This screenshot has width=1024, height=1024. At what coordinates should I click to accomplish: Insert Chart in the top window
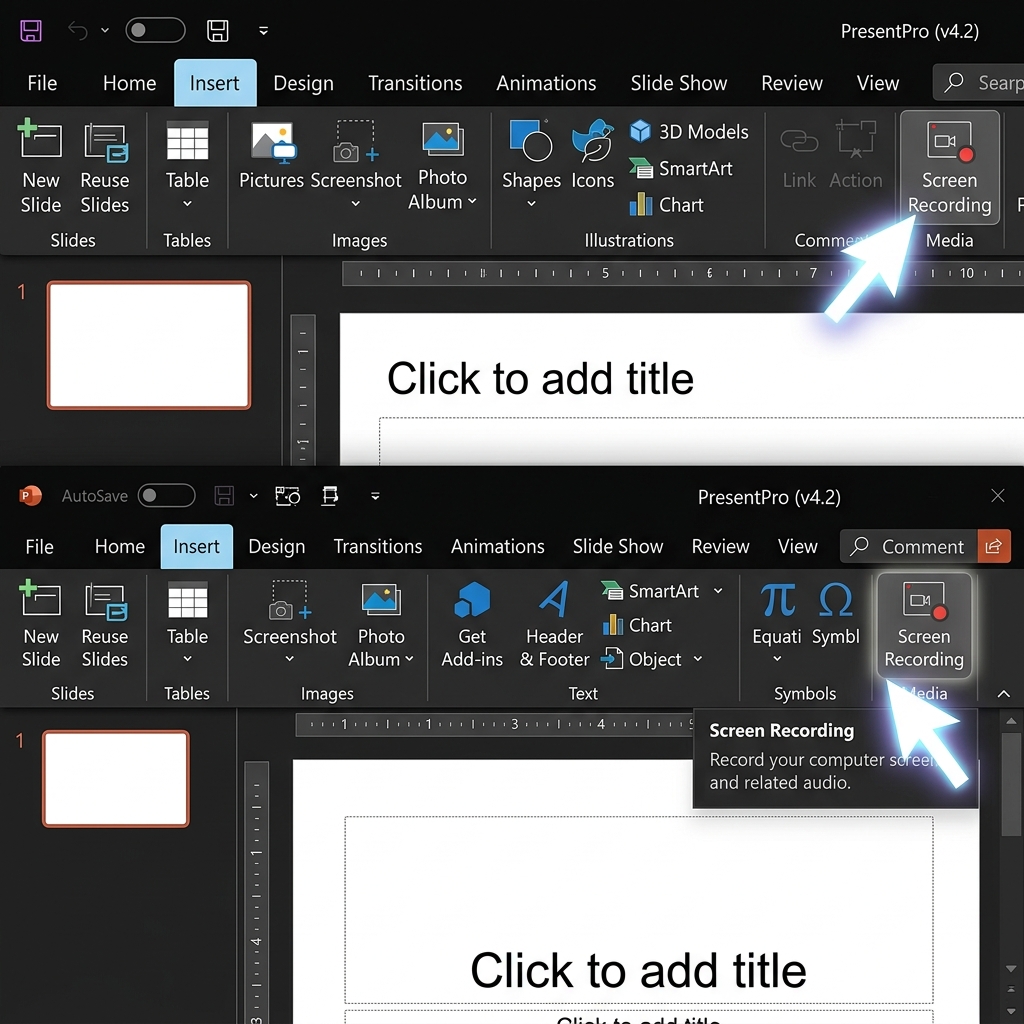[666, 204]
